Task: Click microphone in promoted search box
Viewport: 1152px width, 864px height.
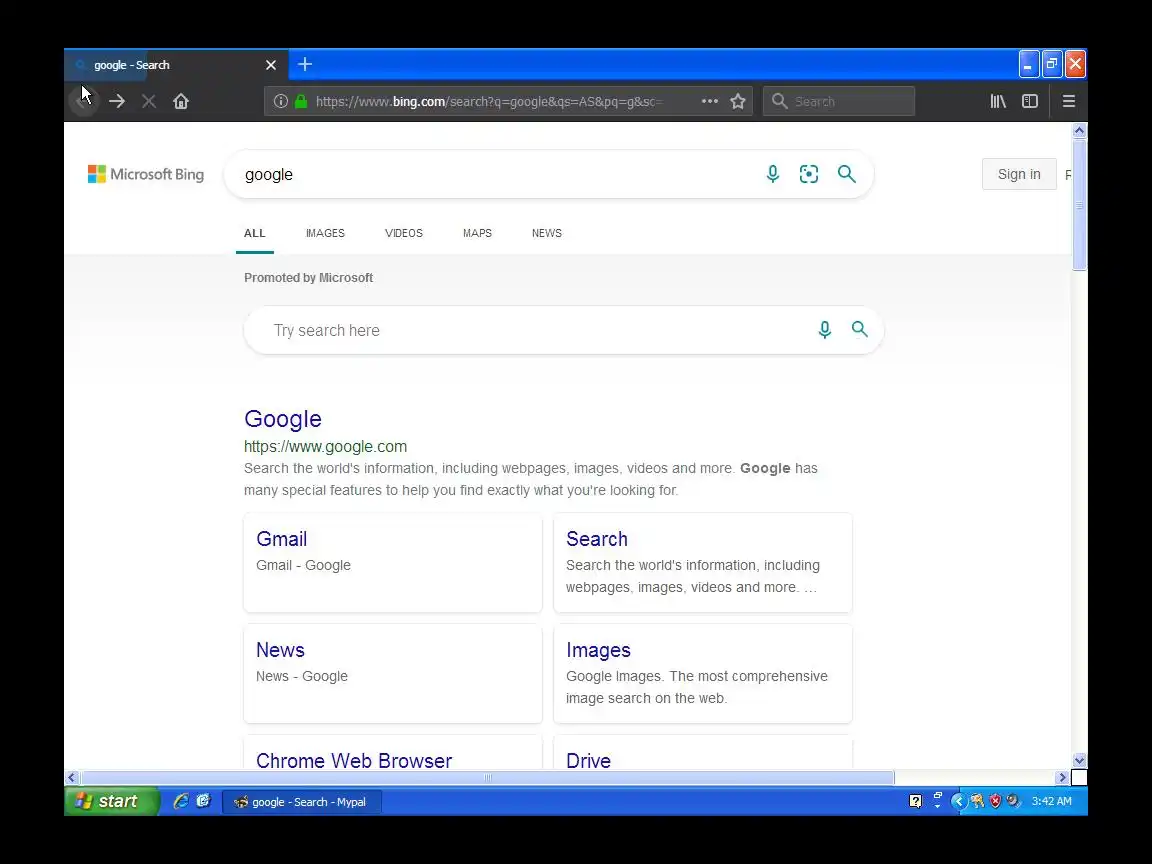Action: 824,330
